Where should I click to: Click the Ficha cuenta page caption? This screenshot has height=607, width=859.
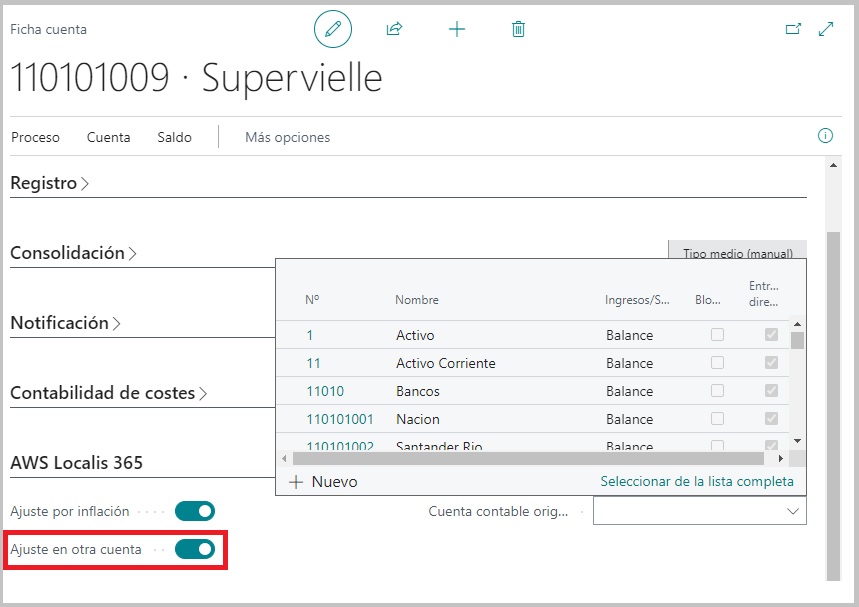click(48, 30)
